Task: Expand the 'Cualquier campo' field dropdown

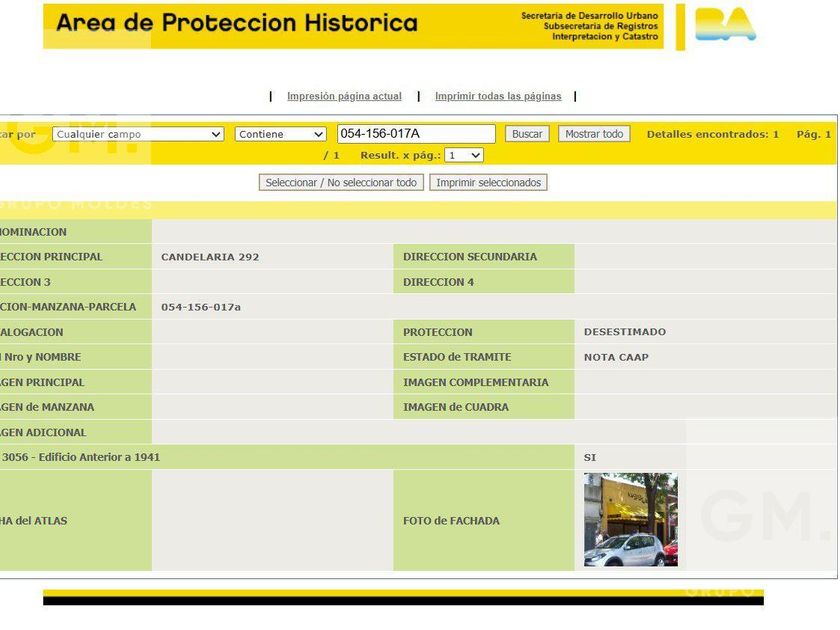Action: [138, 134]
